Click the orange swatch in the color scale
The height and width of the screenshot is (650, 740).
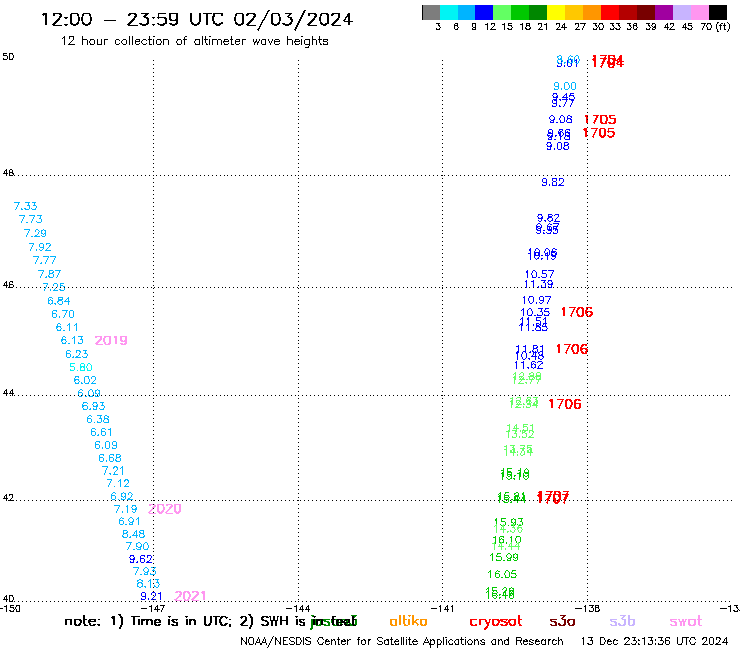click(x=592, y=12)
